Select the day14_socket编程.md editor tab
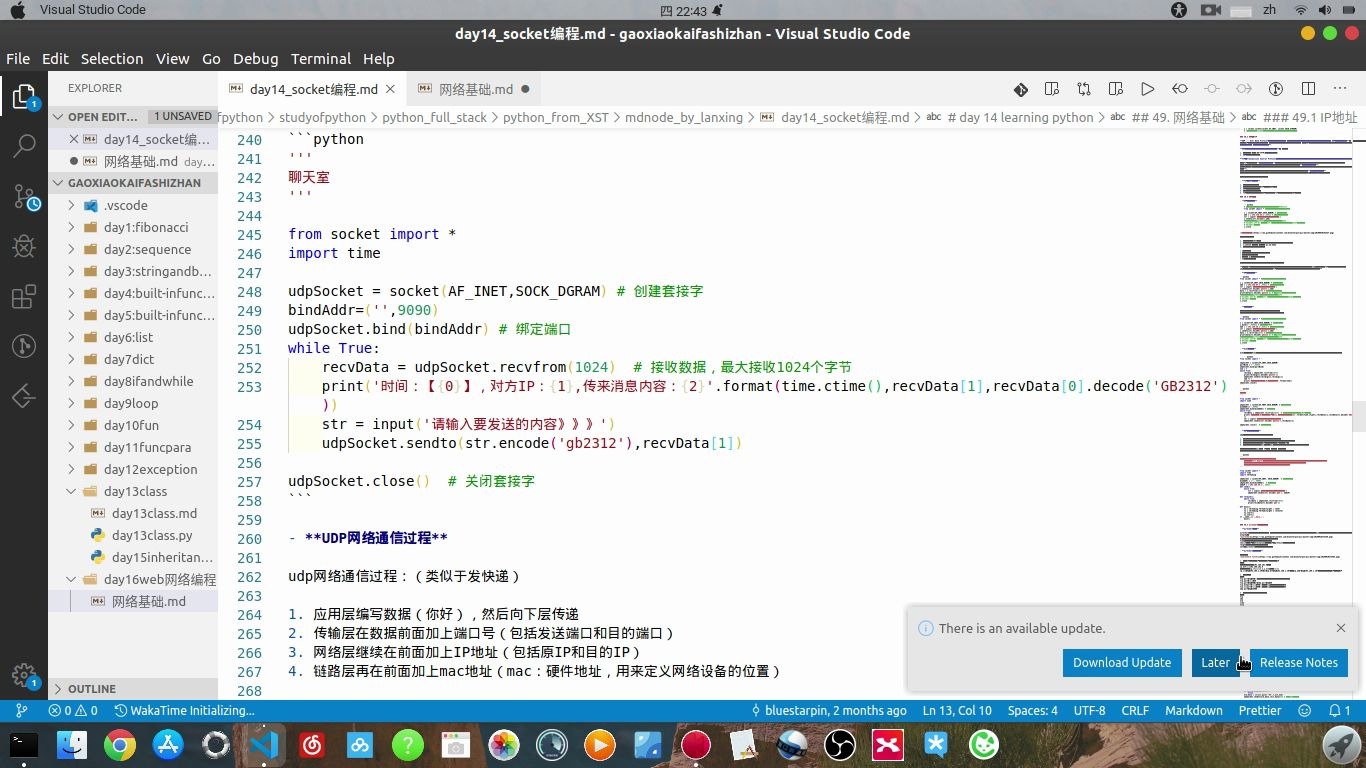Image resolution: width=1366 pixels, height=768 pixels. click(x=312, y=89)
